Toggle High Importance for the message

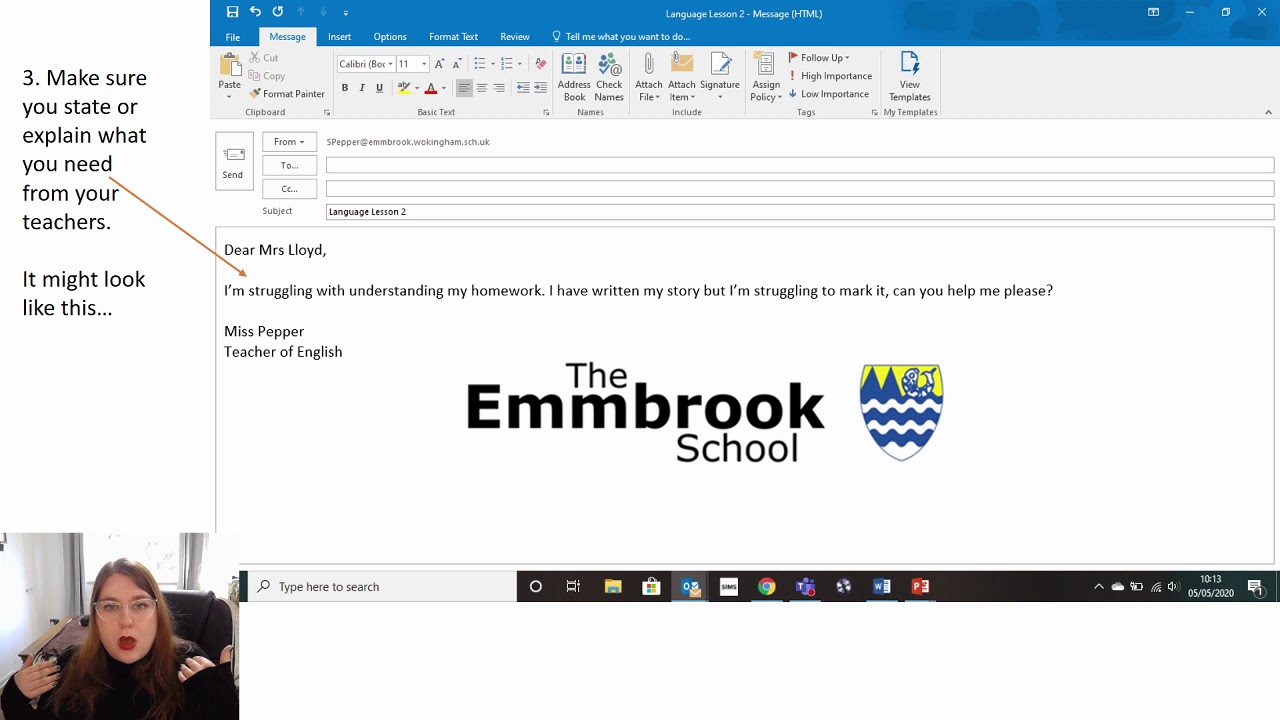(x=830, y=76)
